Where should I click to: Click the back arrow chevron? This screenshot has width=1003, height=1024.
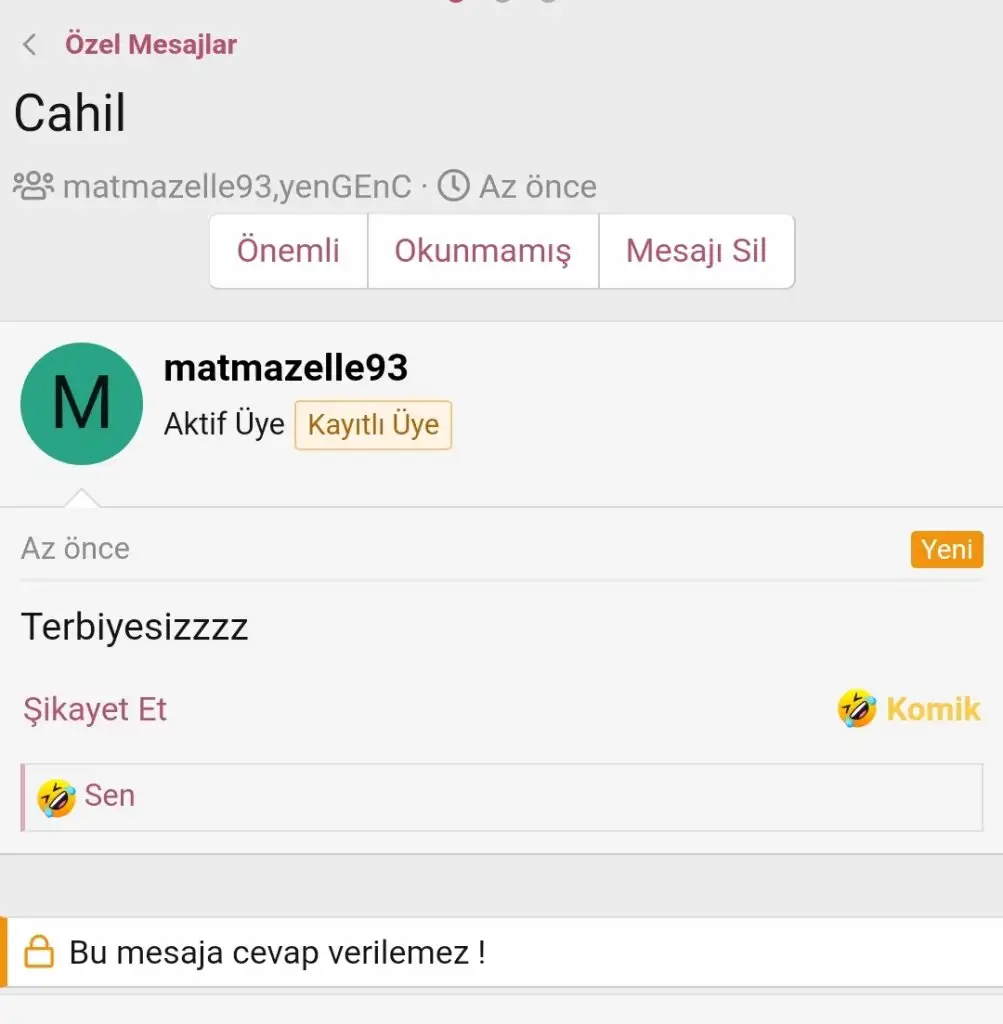[x=30, y=44]
